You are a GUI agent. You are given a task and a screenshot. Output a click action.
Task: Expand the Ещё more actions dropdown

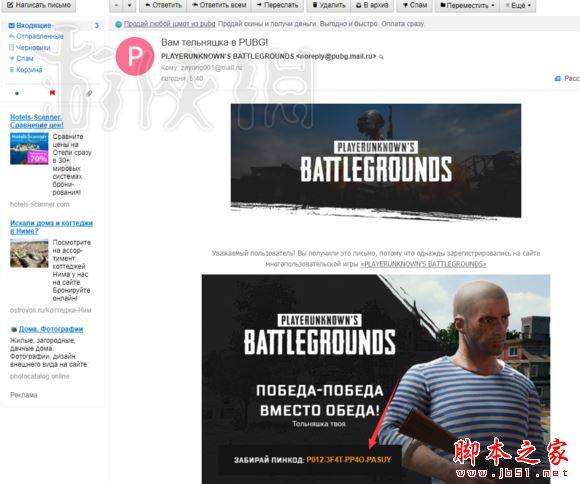tap(518, 5)
